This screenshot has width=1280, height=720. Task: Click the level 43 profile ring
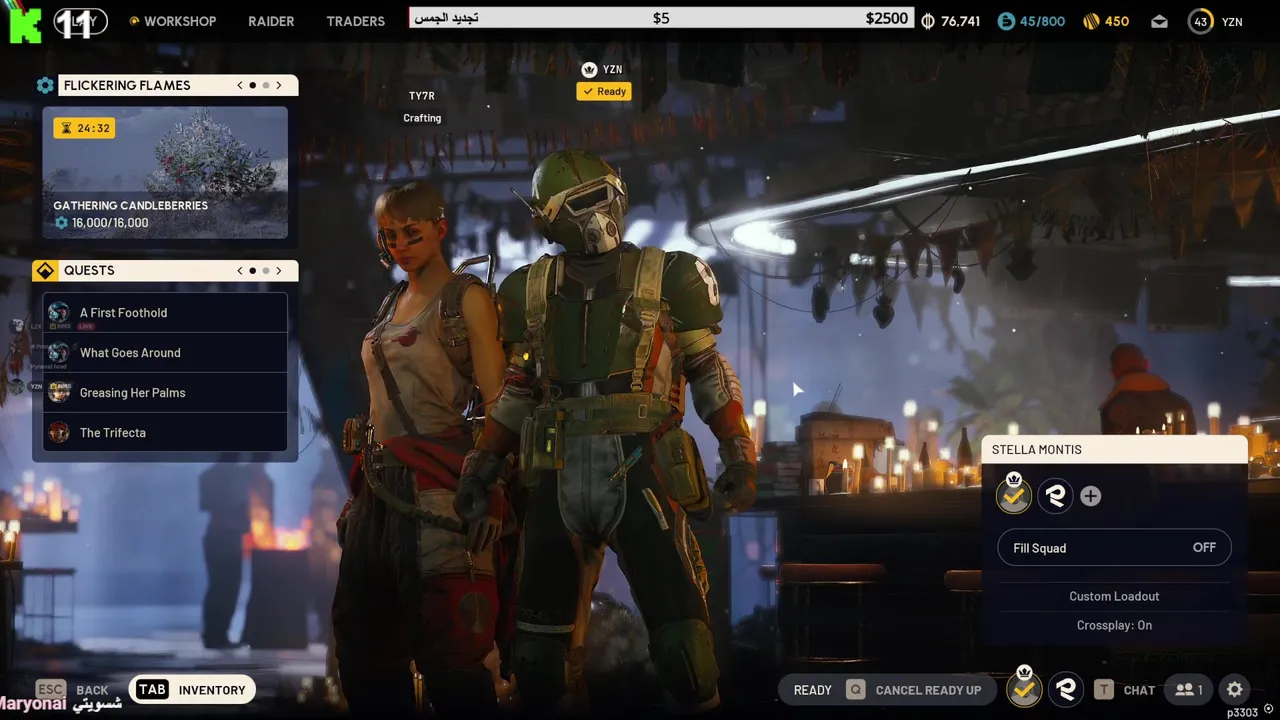pyautogui.click(x=1201, y=21)
